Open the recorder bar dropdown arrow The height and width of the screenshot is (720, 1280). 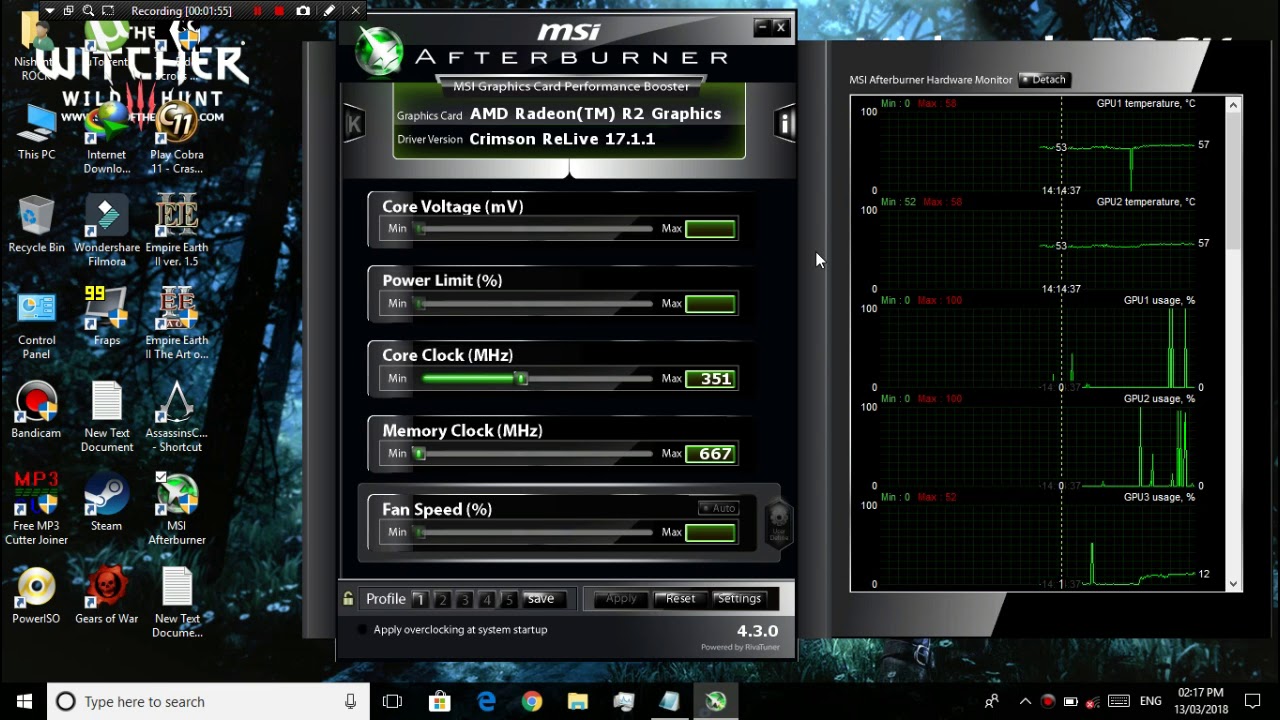click(x=50, y=11)
